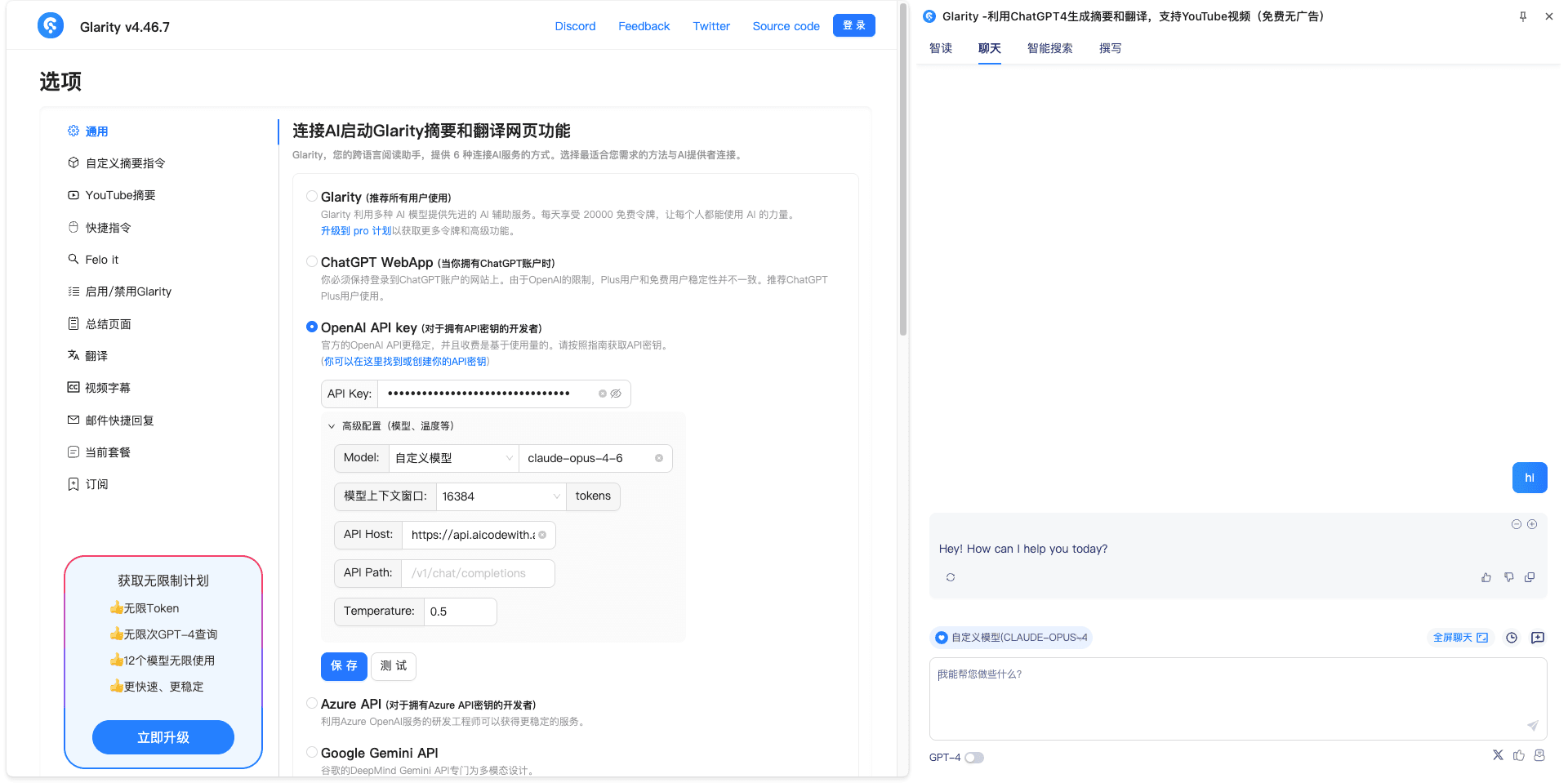Switch to the 智能搜索 tab
This screenshot has height=783, width=1568.
tap(1050, 48)
